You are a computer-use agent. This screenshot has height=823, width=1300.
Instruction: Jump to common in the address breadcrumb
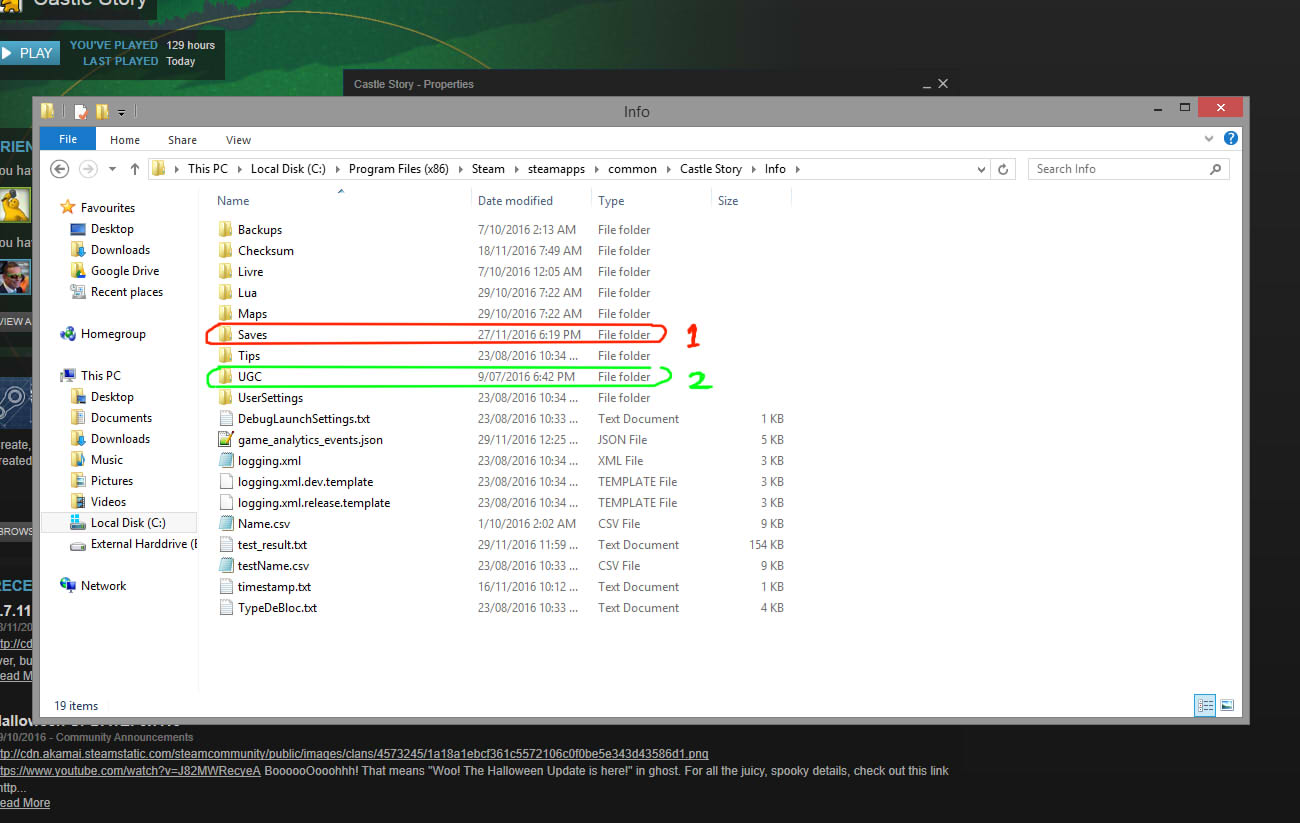point(632,169)
